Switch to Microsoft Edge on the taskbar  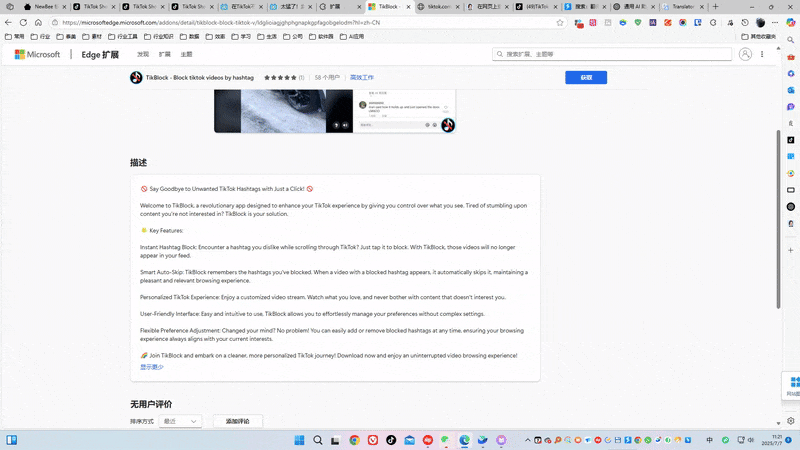(464, 440)
